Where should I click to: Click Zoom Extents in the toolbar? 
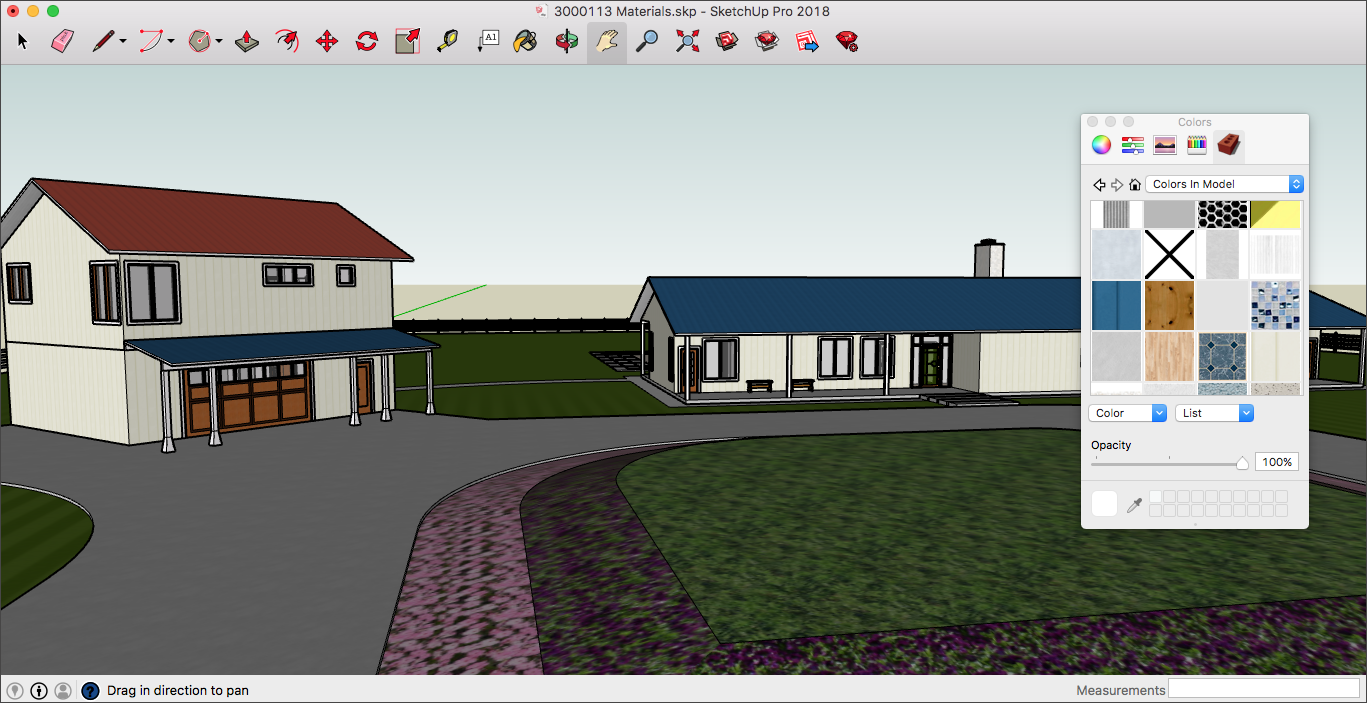click(686, 41)
